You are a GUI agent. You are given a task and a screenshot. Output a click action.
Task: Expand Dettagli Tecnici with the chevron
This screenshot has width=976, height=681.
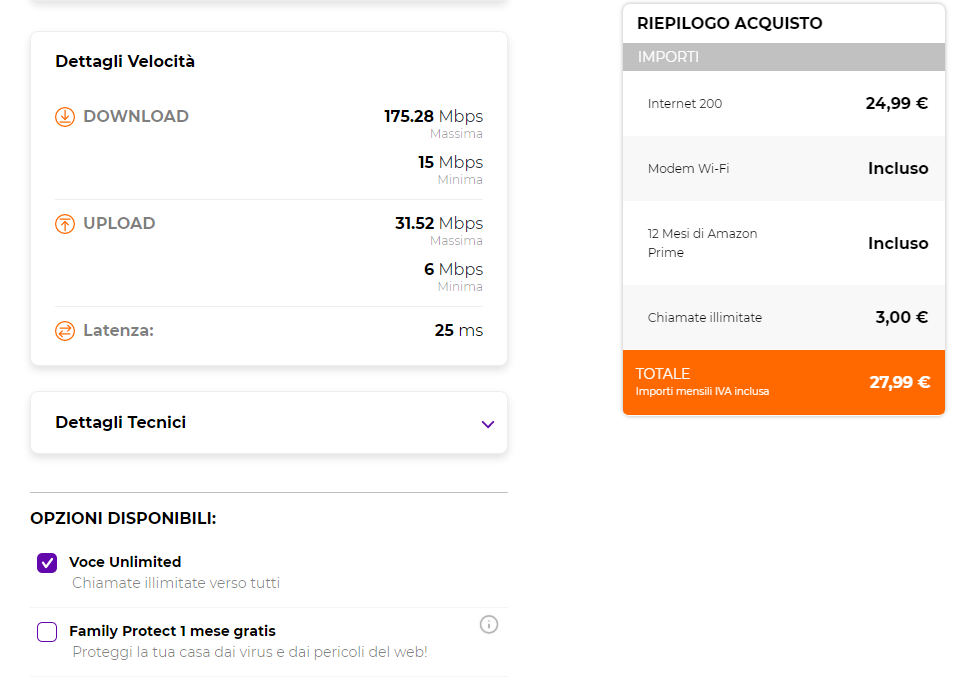(x=488, y=425)
